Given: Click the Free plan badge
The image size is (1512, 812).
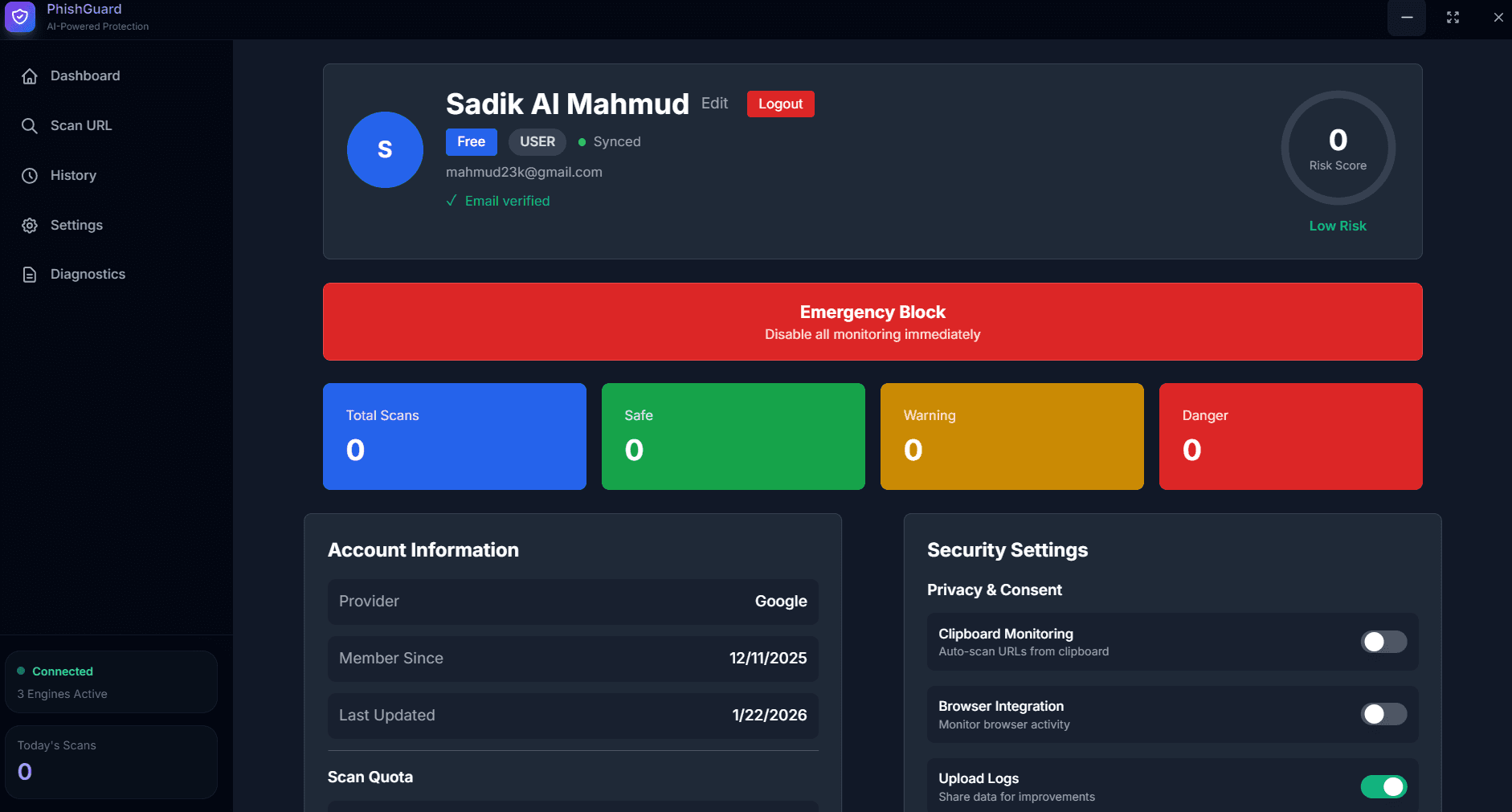Looking at the screenshot, I should coord(471,141).
